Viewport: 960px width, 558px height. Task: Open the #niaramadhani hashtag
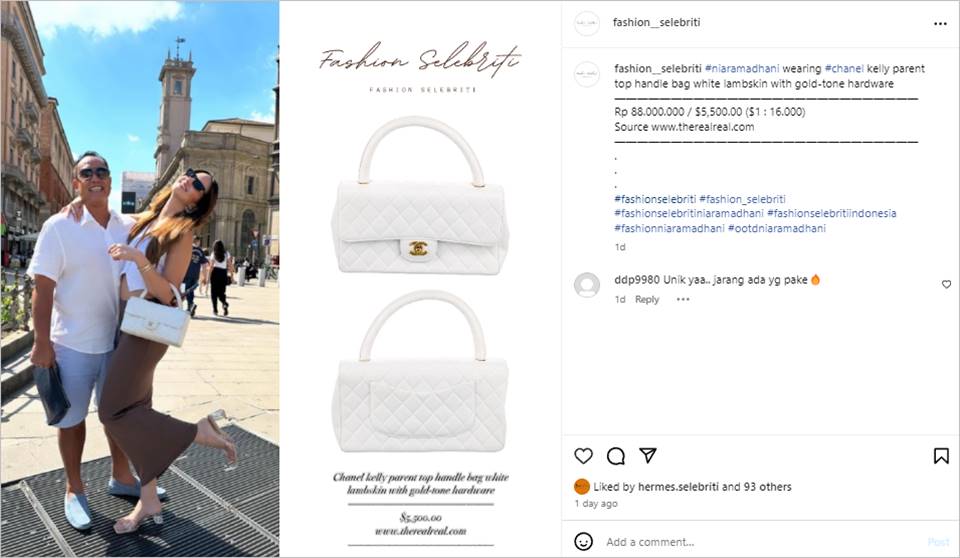pyautogui.click(x=742, y=69)
